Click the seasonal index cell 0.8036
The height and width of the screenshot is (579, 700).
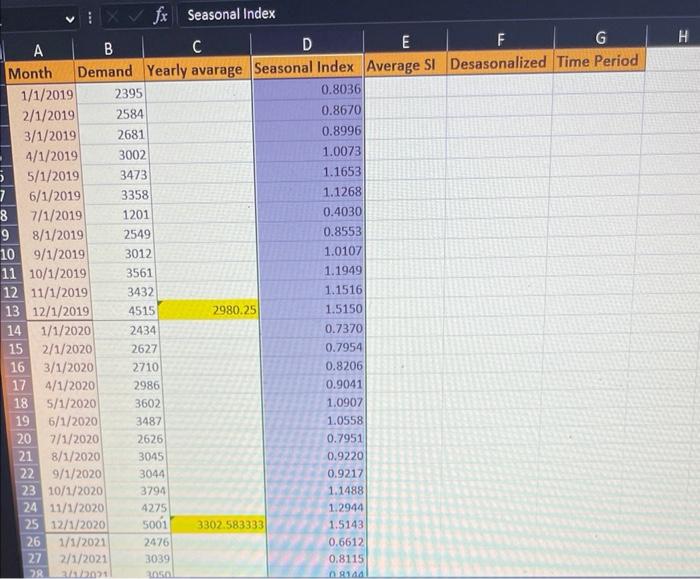pos(308,89)
